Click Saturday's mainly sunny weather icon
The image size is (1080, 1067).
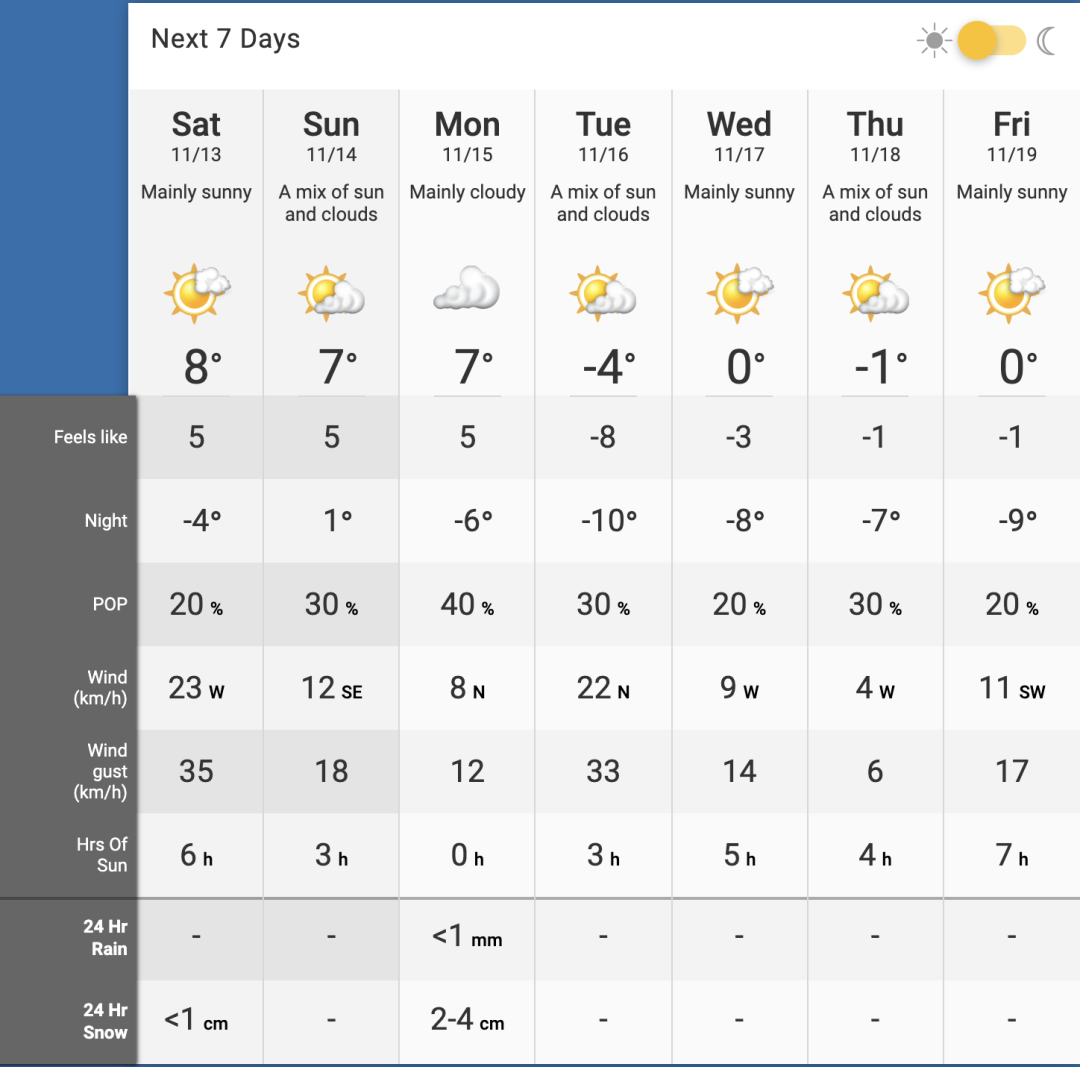196,293
